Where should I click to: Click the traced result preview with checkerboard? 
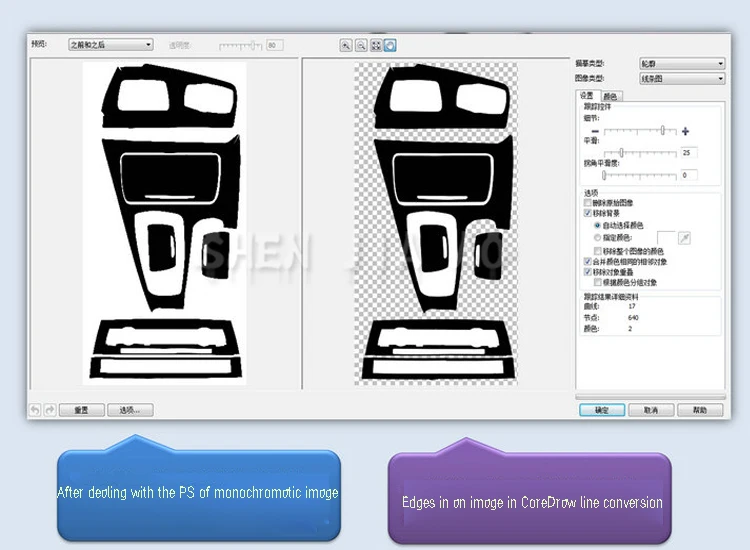(x=436, y=223)
